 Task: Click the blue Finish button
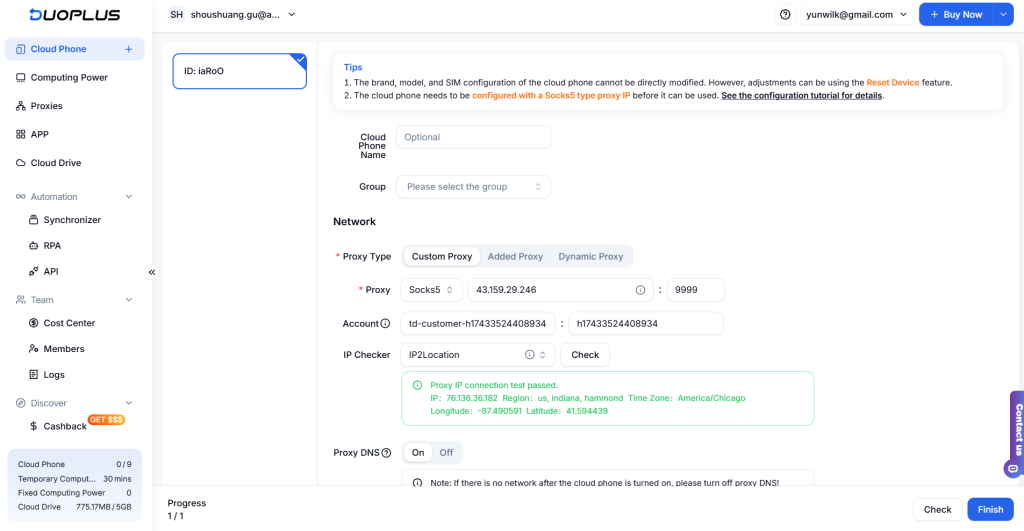tap(990, 509)
